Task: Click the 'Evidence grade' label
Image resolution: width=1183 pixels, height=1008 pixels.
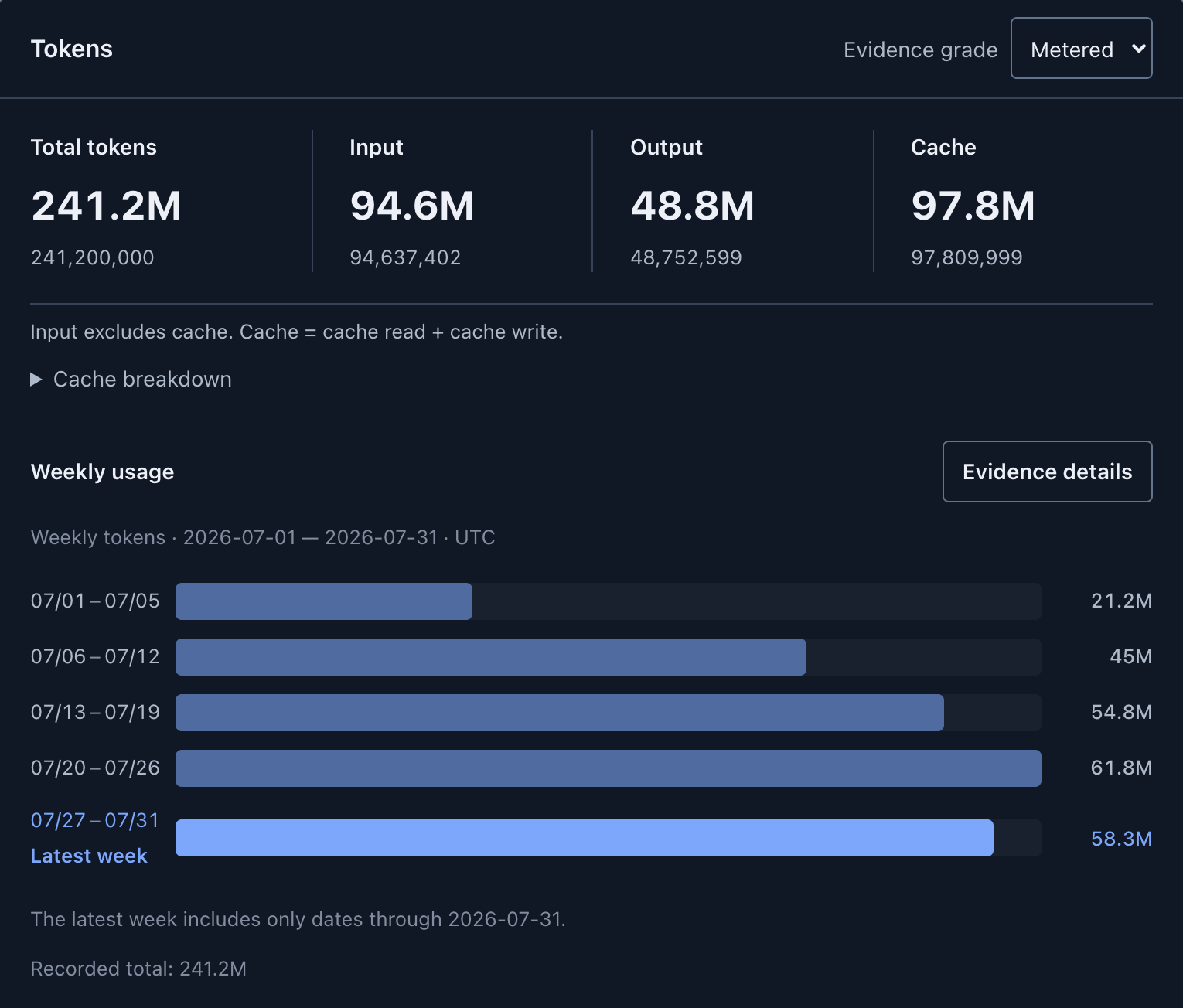Action: [920, 49]
